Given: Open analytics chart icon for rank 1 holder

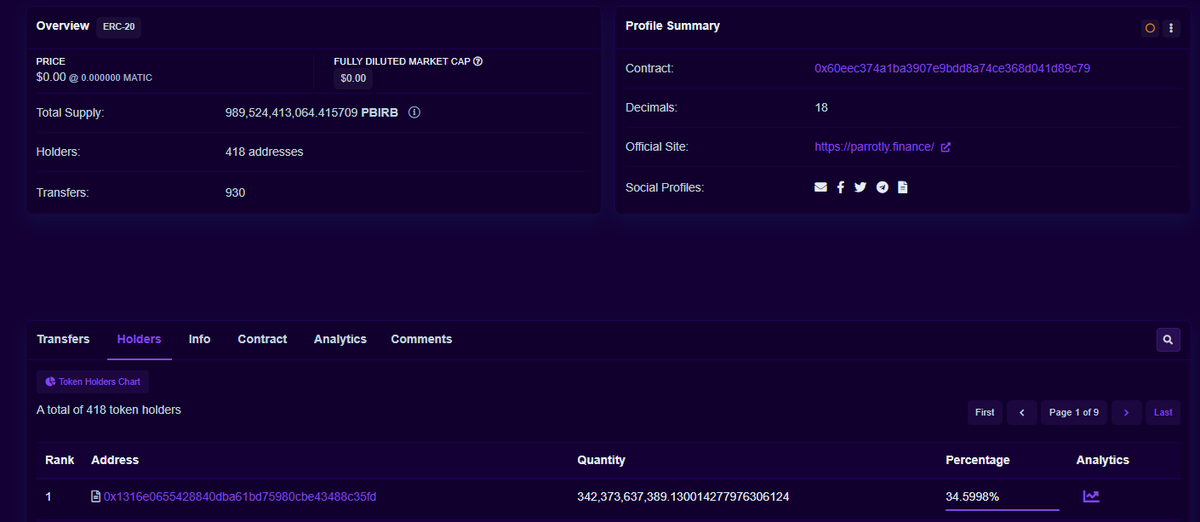Looking at the screenshot, I should tap(1091, 496).
